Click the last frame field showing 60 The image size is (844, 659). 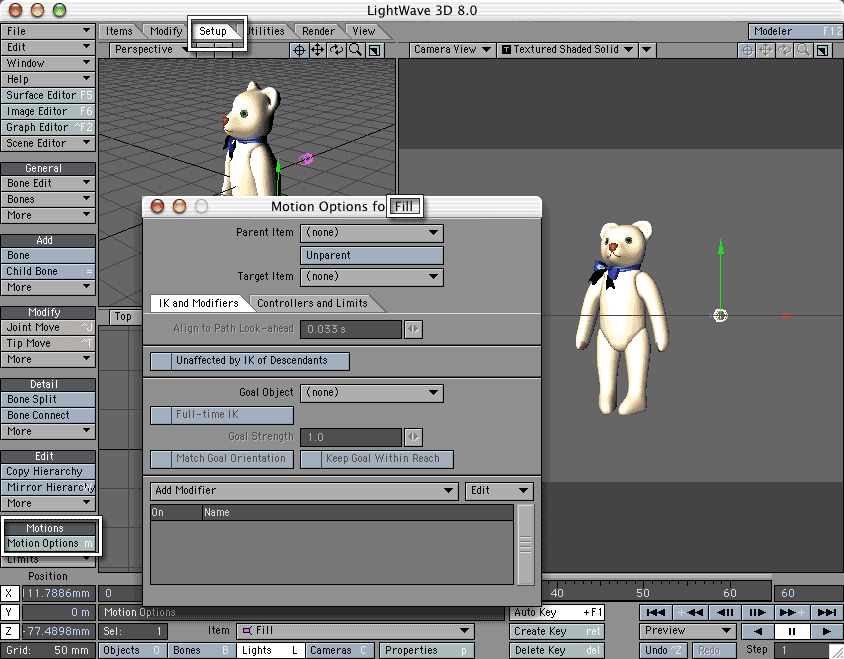[808, 593]
